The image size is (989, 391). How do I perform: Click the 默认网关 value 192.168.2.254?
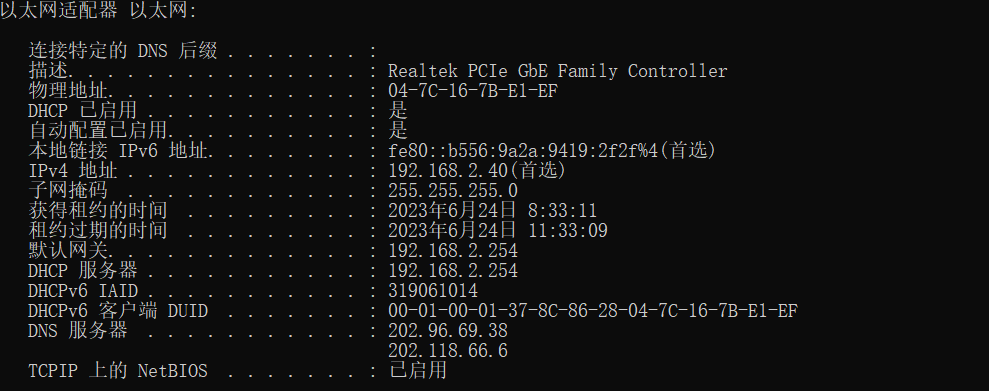[453, 251]
